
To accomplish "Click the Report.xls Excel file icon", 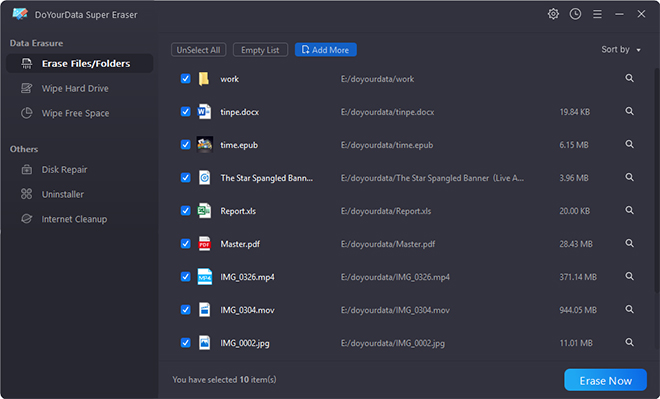I will (204, 210).
